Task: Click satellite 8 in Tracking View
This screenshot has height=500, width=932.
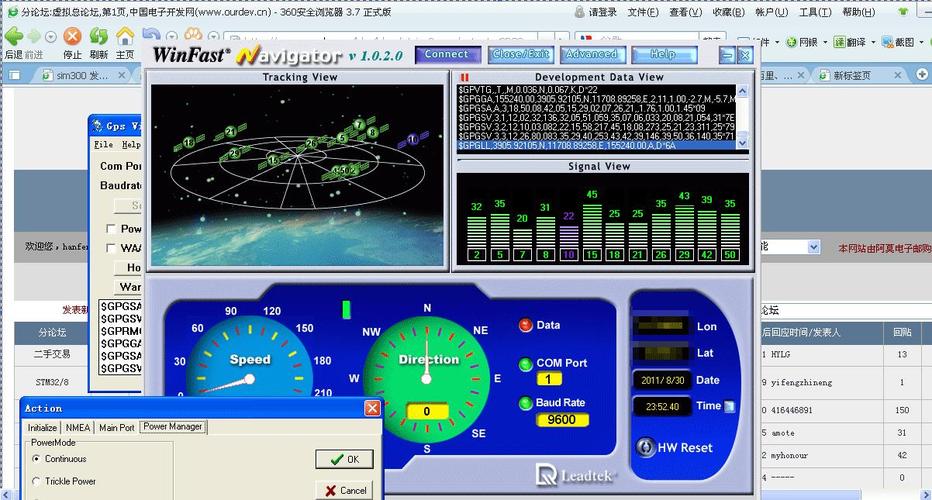Action: 372,133
